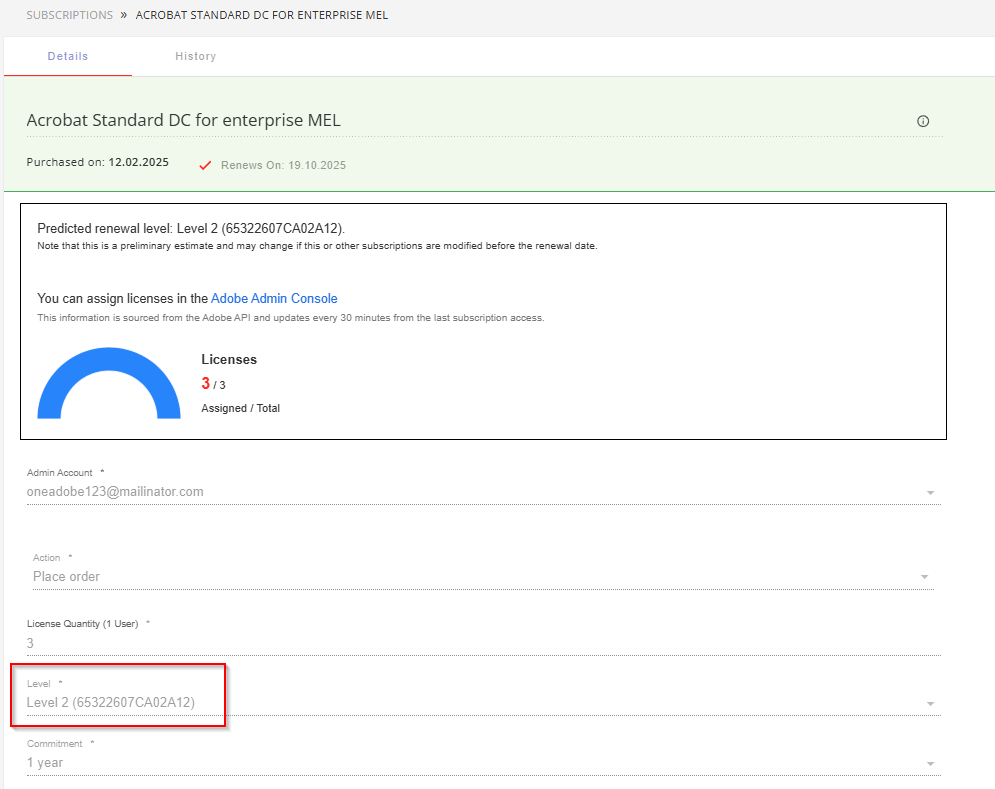Click the blue licenses gauge chart
This screenshot has height=789, width=995.
tap(109, 383)
